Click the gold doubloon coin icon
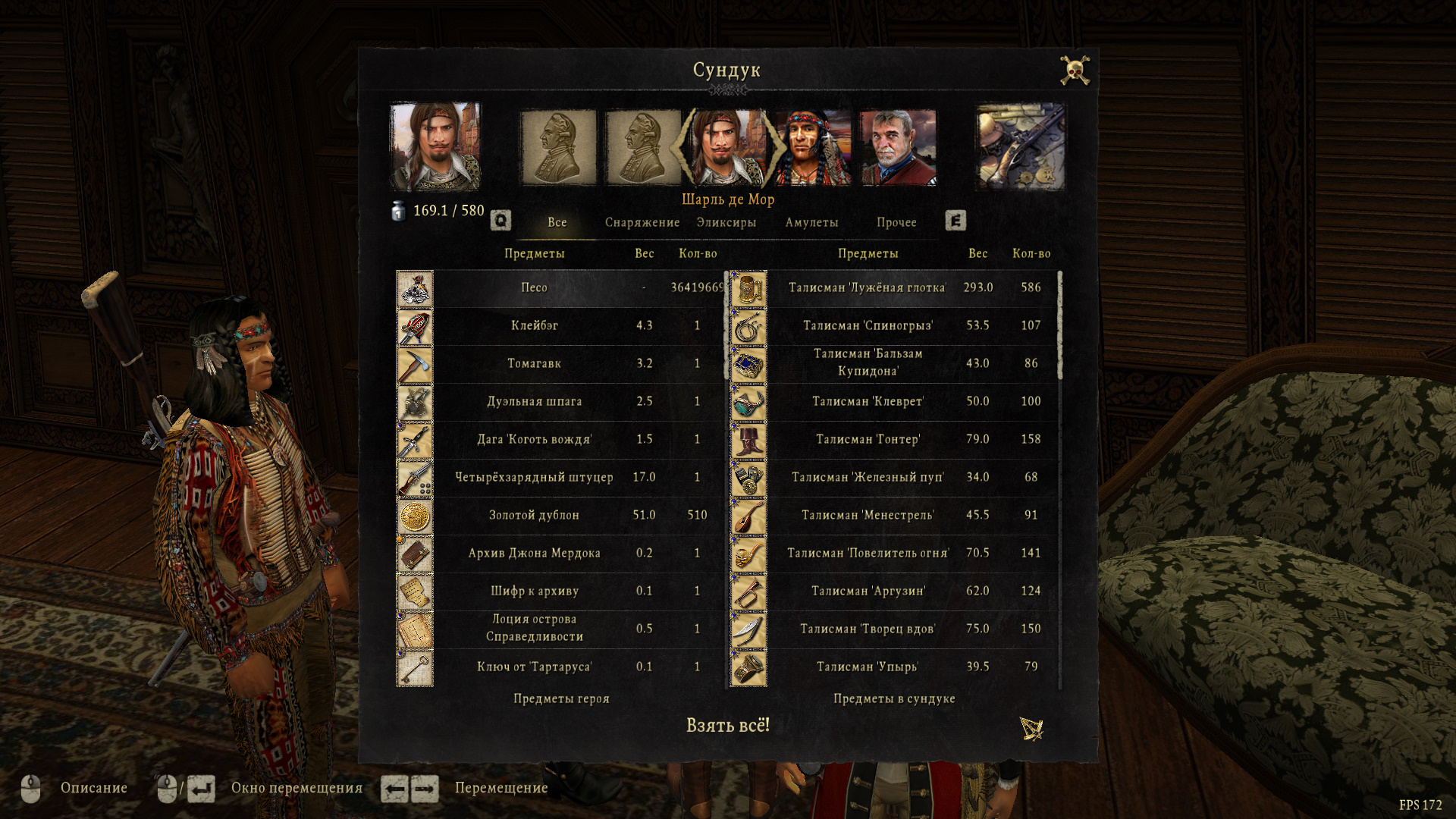Viewport: 1456px width, 819px height. point(415,516)
